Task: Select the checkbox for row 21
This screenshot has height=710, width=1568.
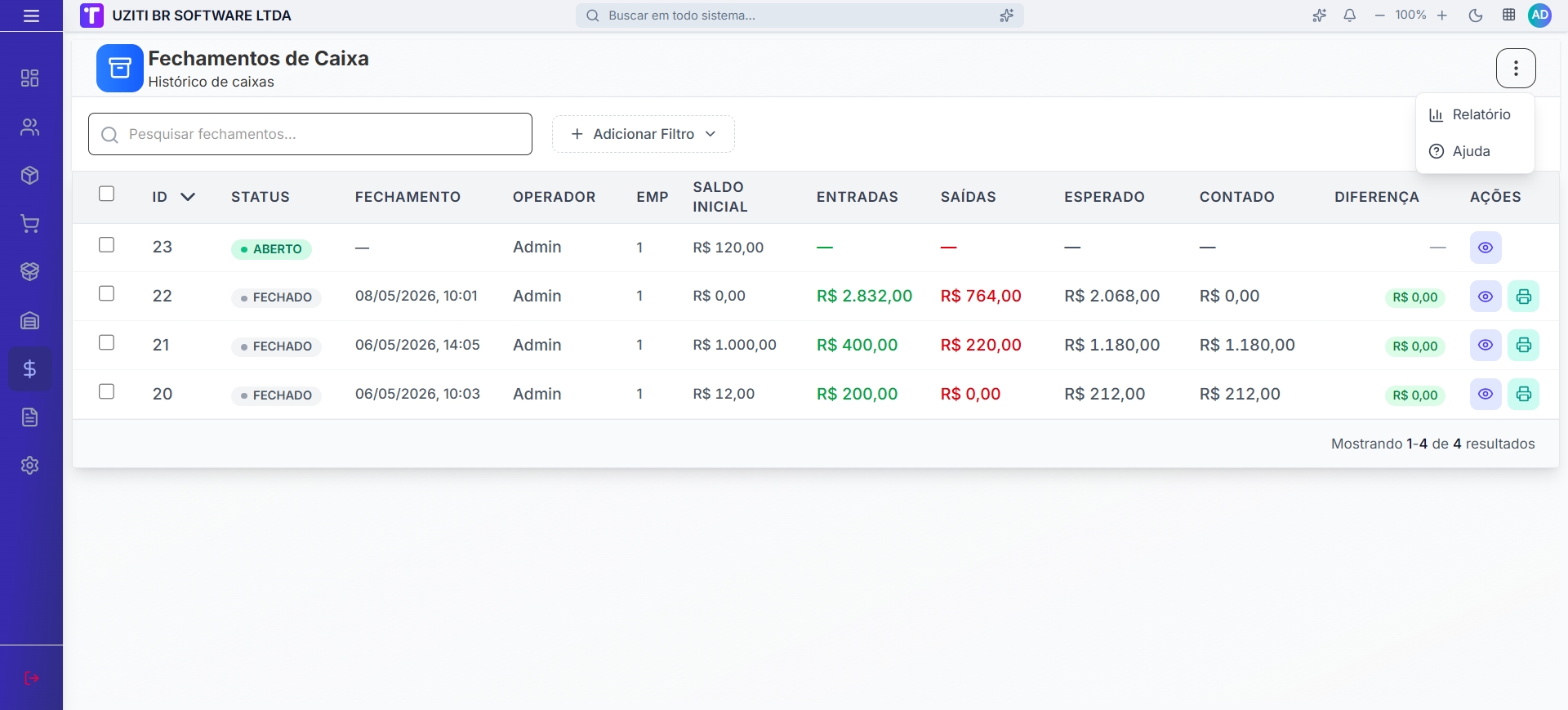Action: coord(106,342)
